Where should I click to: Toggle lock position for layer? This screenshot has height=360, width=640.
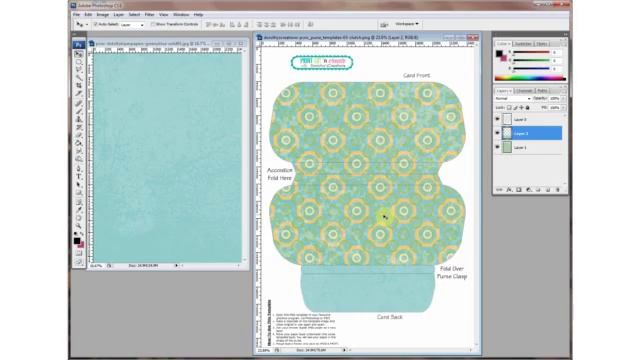coord(521,107)
